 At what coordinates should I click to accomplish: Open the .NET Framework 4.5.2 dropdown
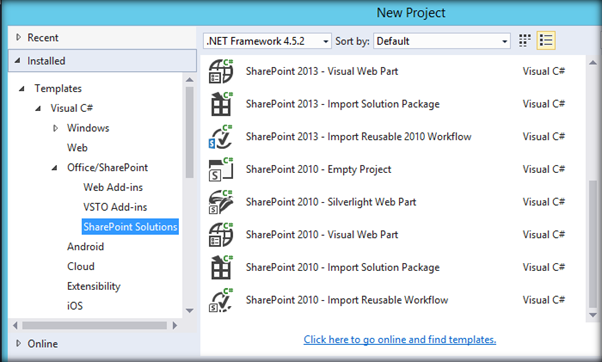click(267, 41)
